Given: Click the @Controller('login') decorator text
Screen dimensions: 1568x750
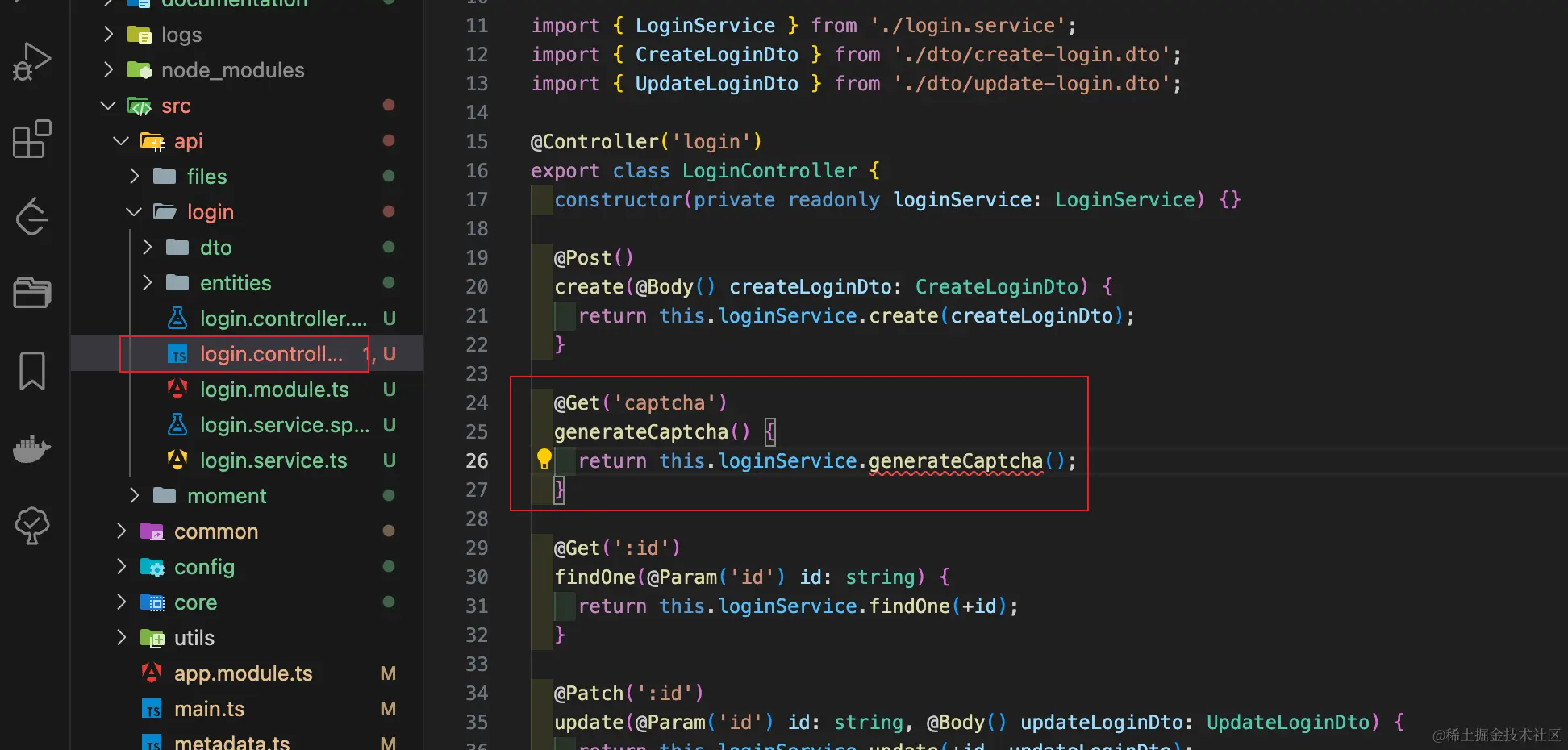Looking at the screenshot, I should point(646,142).
